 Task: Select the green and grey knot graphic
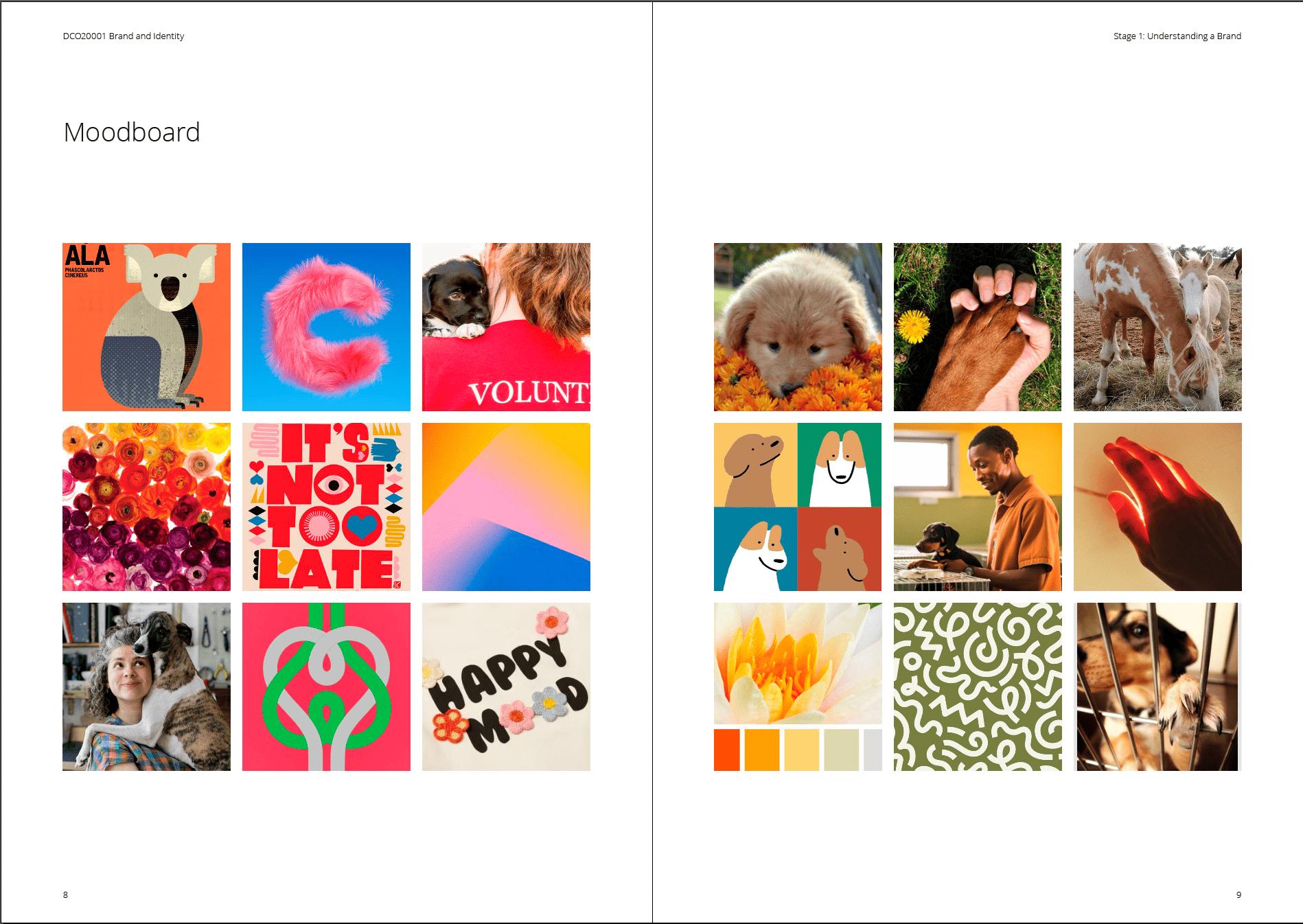(x=326, y=686)
